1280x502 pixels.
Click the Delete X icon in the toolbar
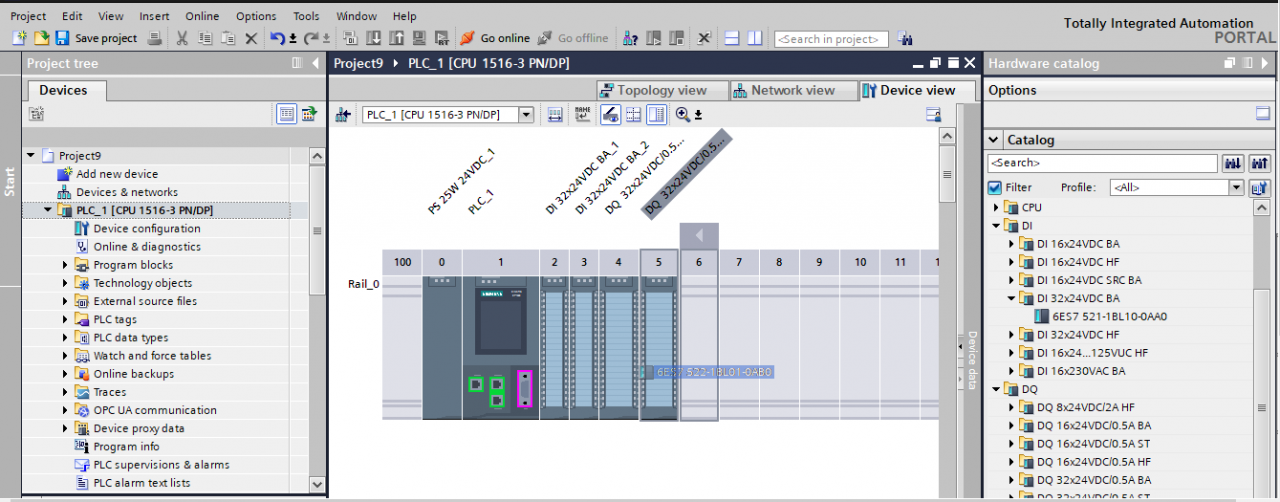251,38
